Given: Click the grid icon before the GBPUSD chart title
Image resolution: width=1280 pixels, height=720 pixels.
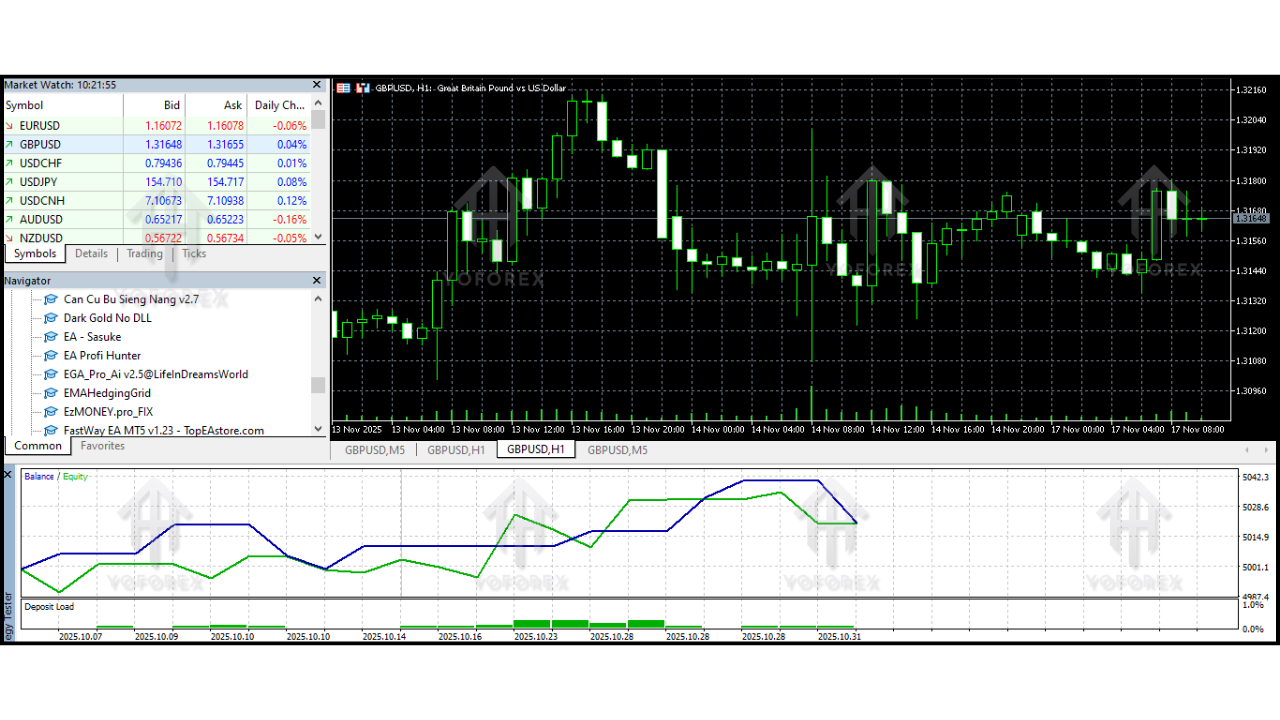Looking at the screenshot, I should point(343,88).
